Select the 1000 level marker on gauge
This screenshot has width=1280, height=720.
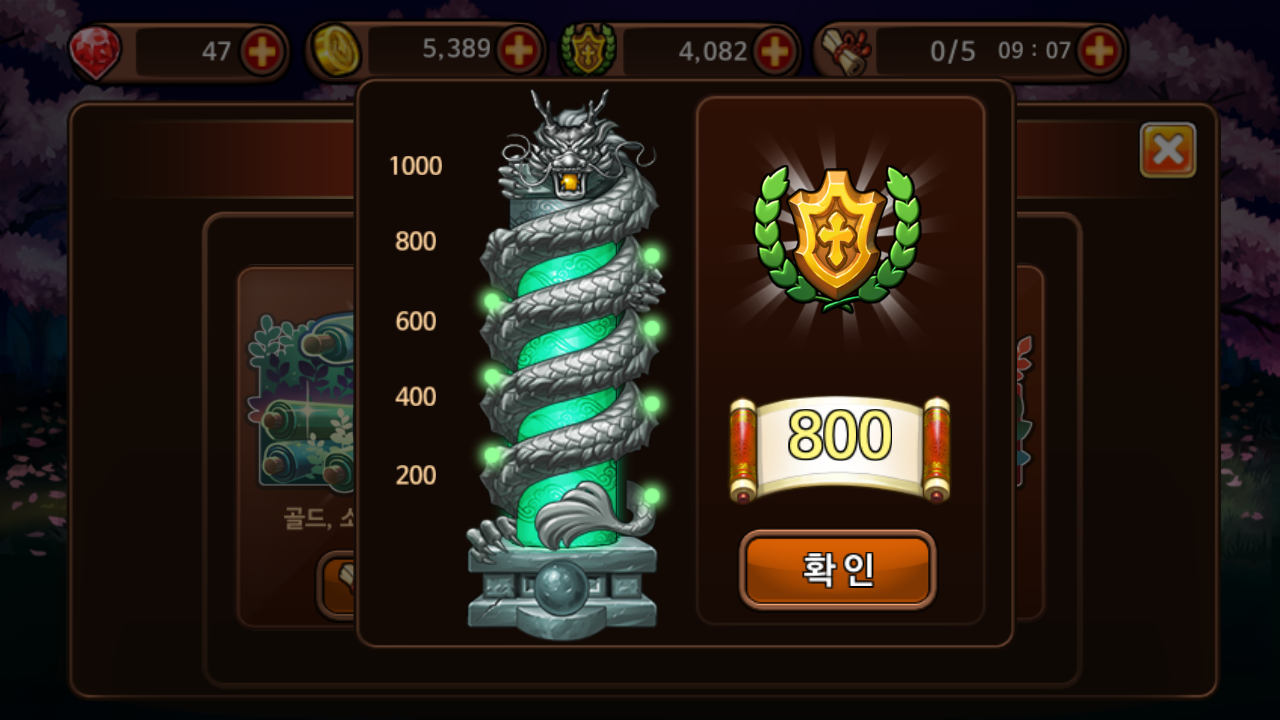pyautogui.click(x=415, y=166)
